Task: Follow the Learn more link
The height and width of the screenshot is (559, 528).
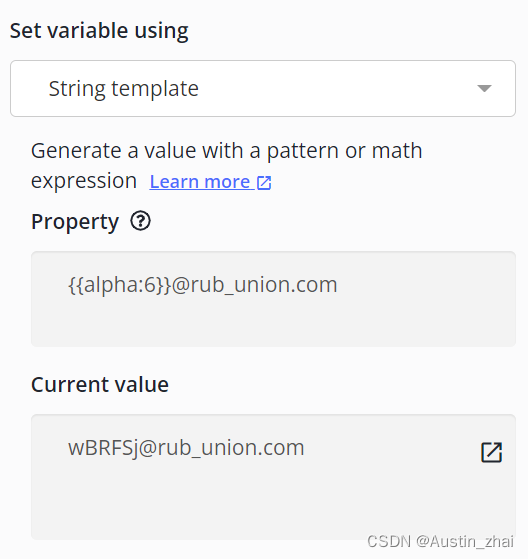Action: [x=200, y=182]
